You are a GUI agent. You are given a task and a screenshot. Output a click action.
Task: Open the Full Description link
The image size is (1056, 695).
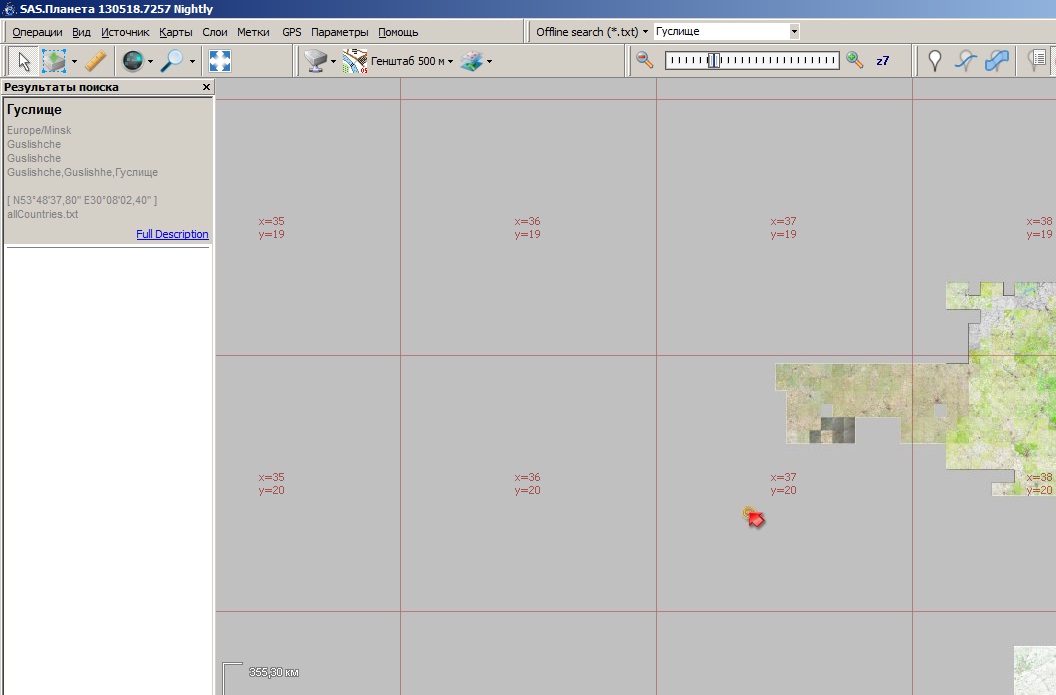(x=172, y=234)
